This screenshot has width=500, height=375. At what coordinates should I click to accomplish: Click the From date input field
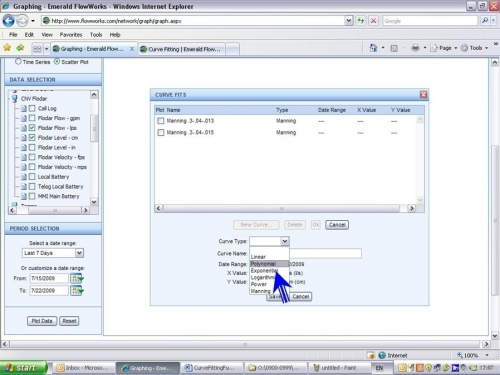click(49, 278)
